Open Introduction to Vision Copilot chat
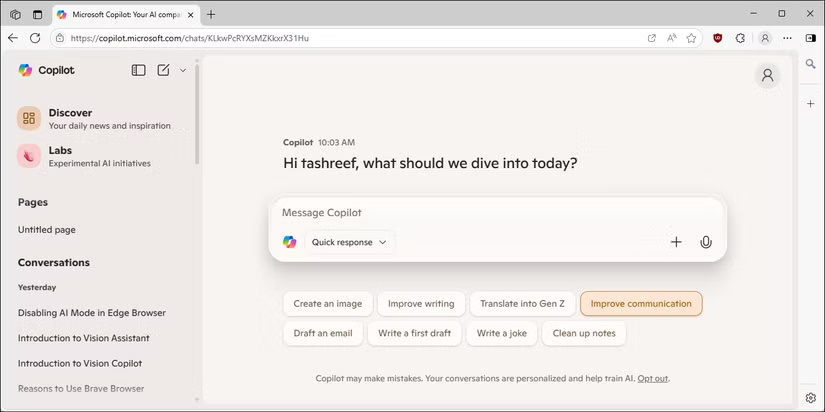825x412 pixels. point(80,363)
